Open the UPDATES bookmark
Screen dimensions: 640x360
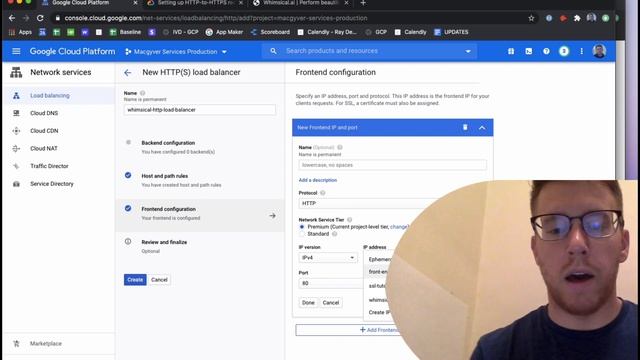[x=451, y=32]
